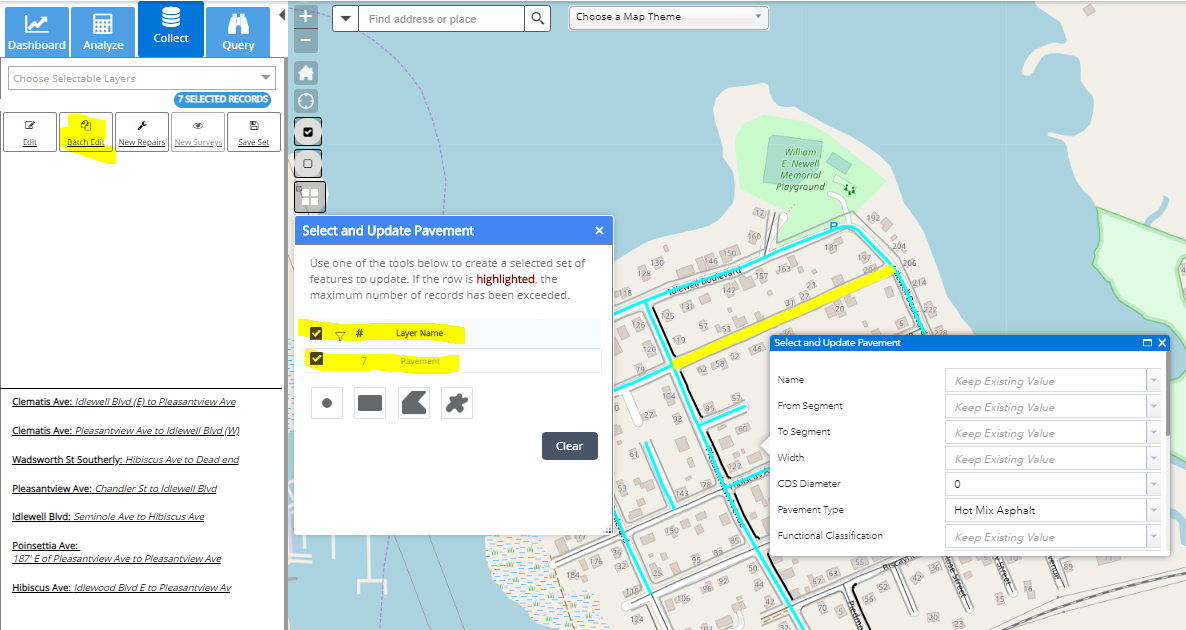Click the Batch Edit tool
This screenshot has height=630, width=1186.
click(x=85, y=132)
